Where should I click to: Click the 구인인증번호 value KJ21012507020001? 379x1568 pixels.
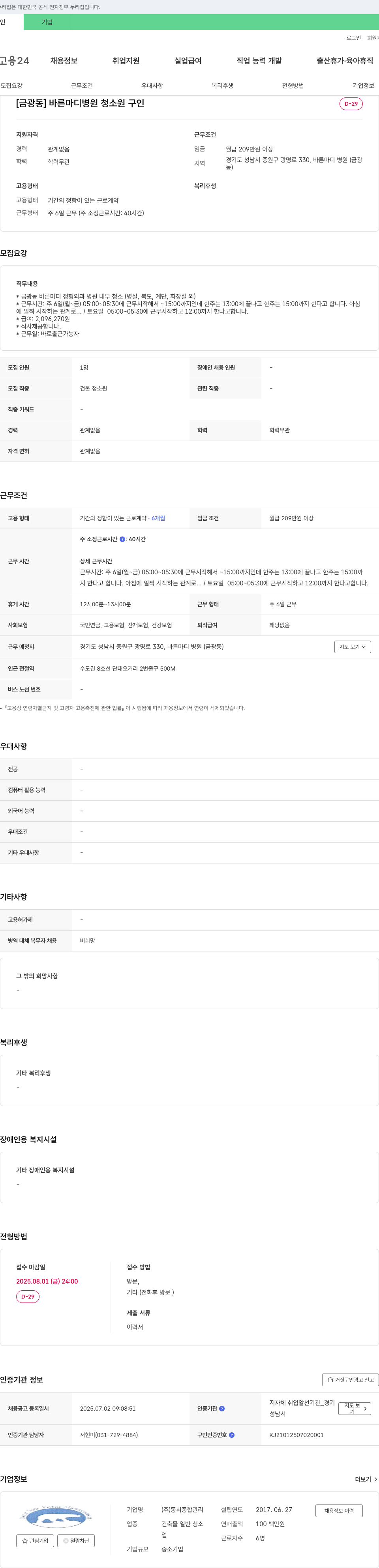click(x=297, y=1435)
